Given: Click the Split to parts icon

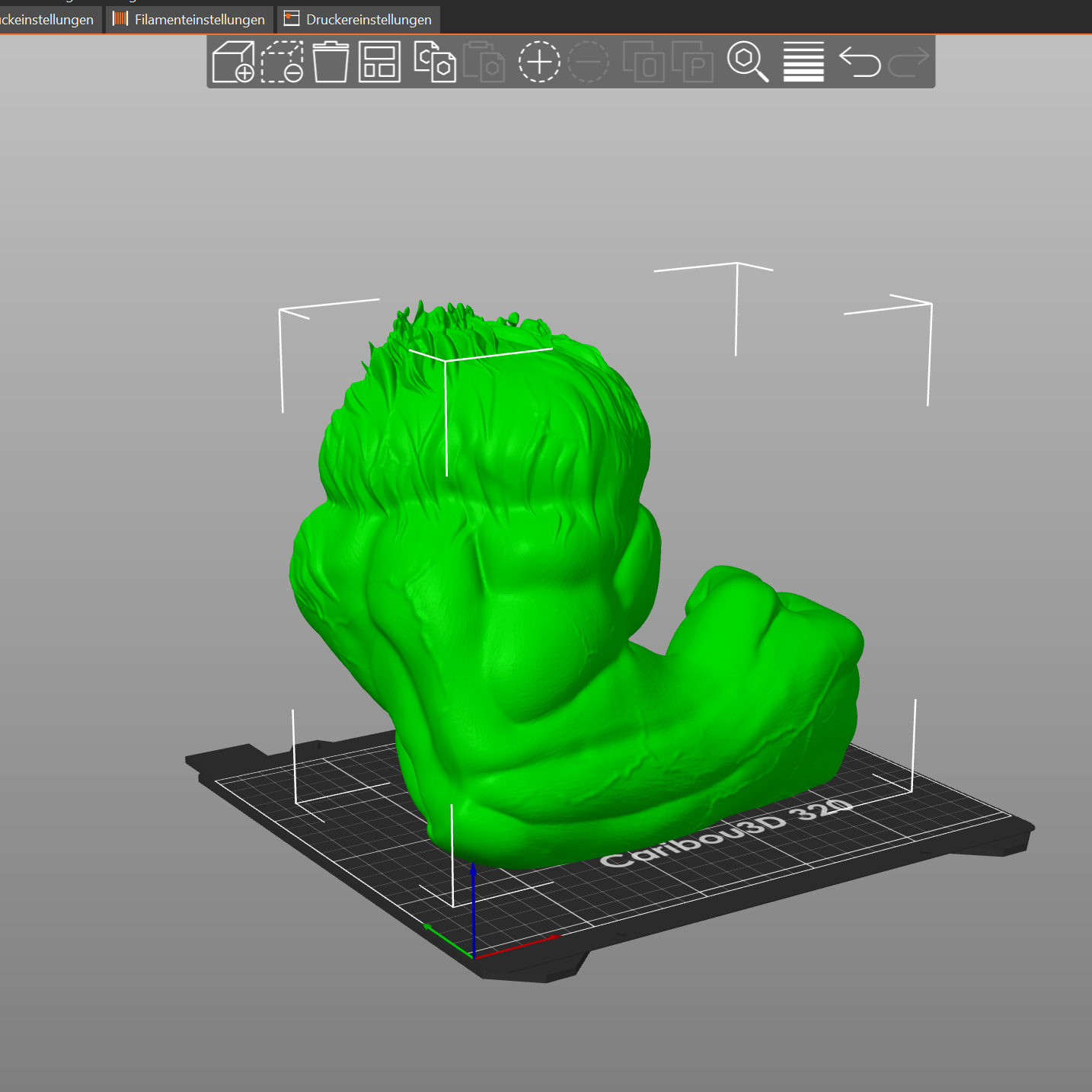Looking at the screenshot, I should (692, 62).
